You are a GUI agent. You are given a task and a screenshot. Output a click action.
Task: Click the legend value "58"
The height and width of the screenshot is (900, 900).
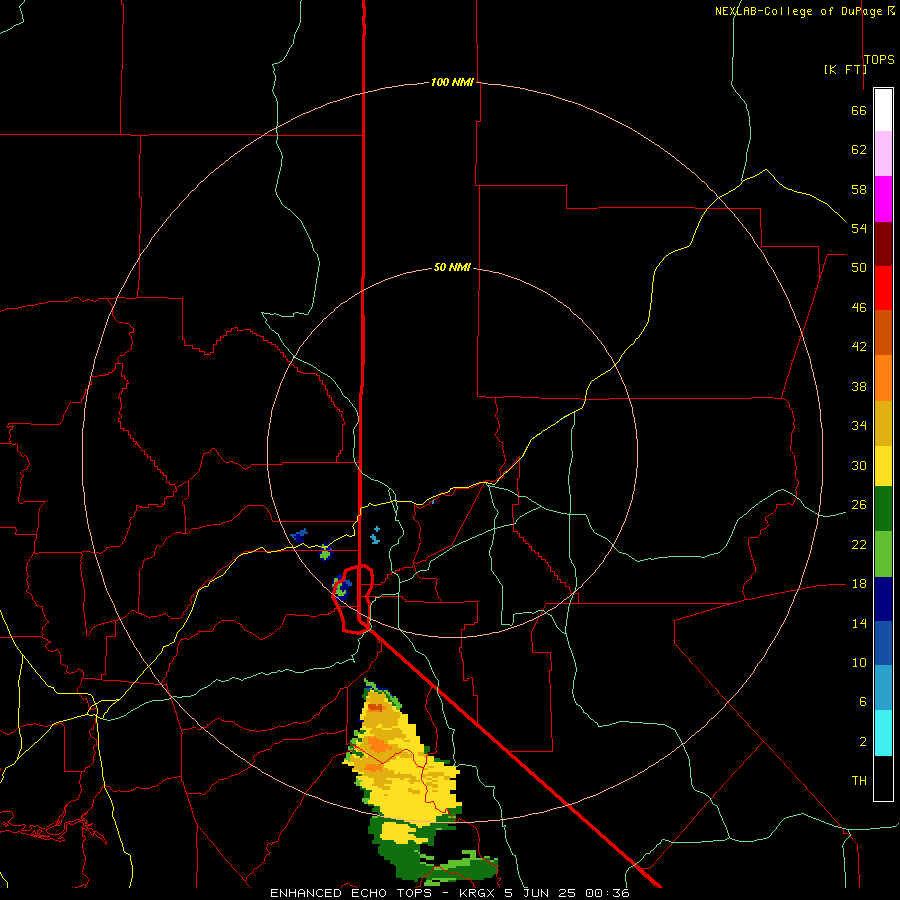pyautogui.click(x=859, y=189)
